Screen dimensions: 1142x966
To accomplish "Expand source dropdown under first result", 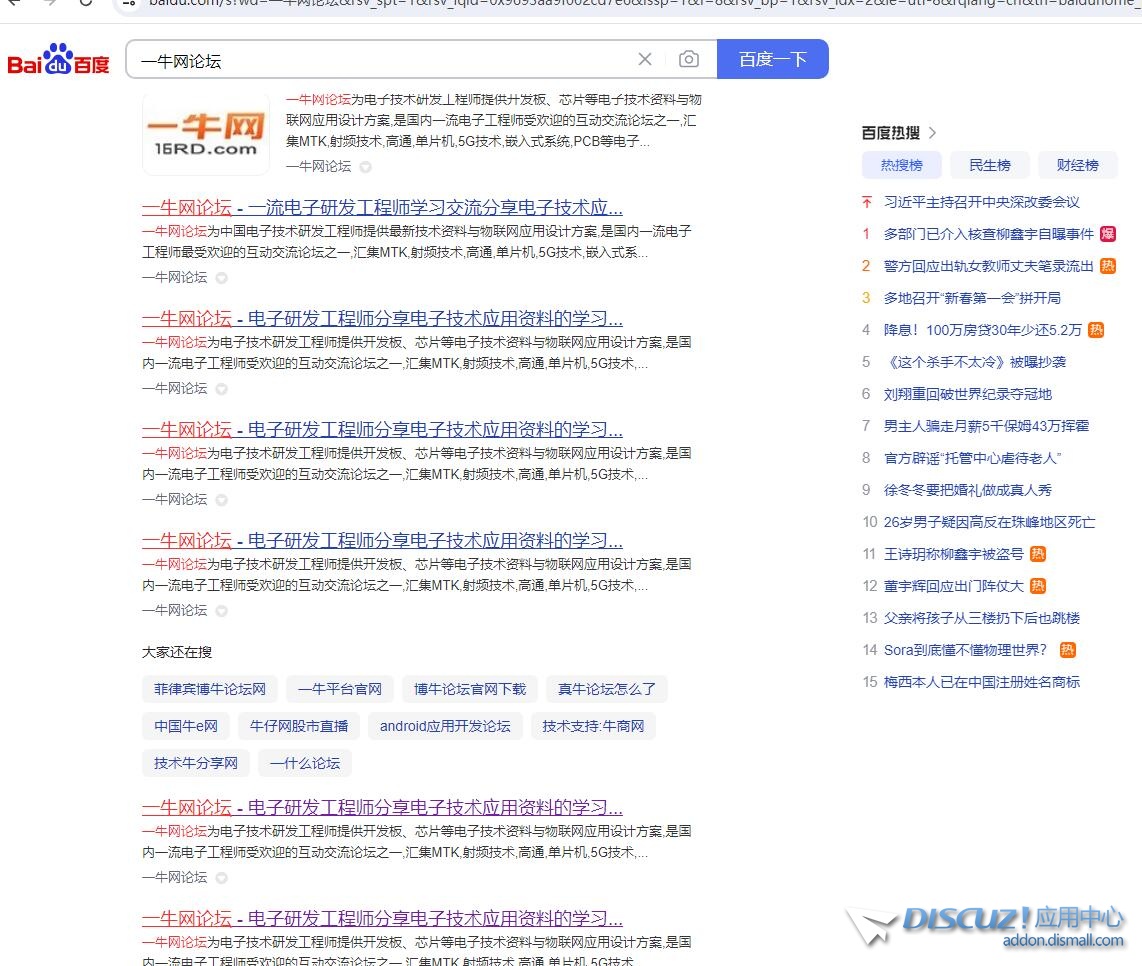I will point(222,278).
